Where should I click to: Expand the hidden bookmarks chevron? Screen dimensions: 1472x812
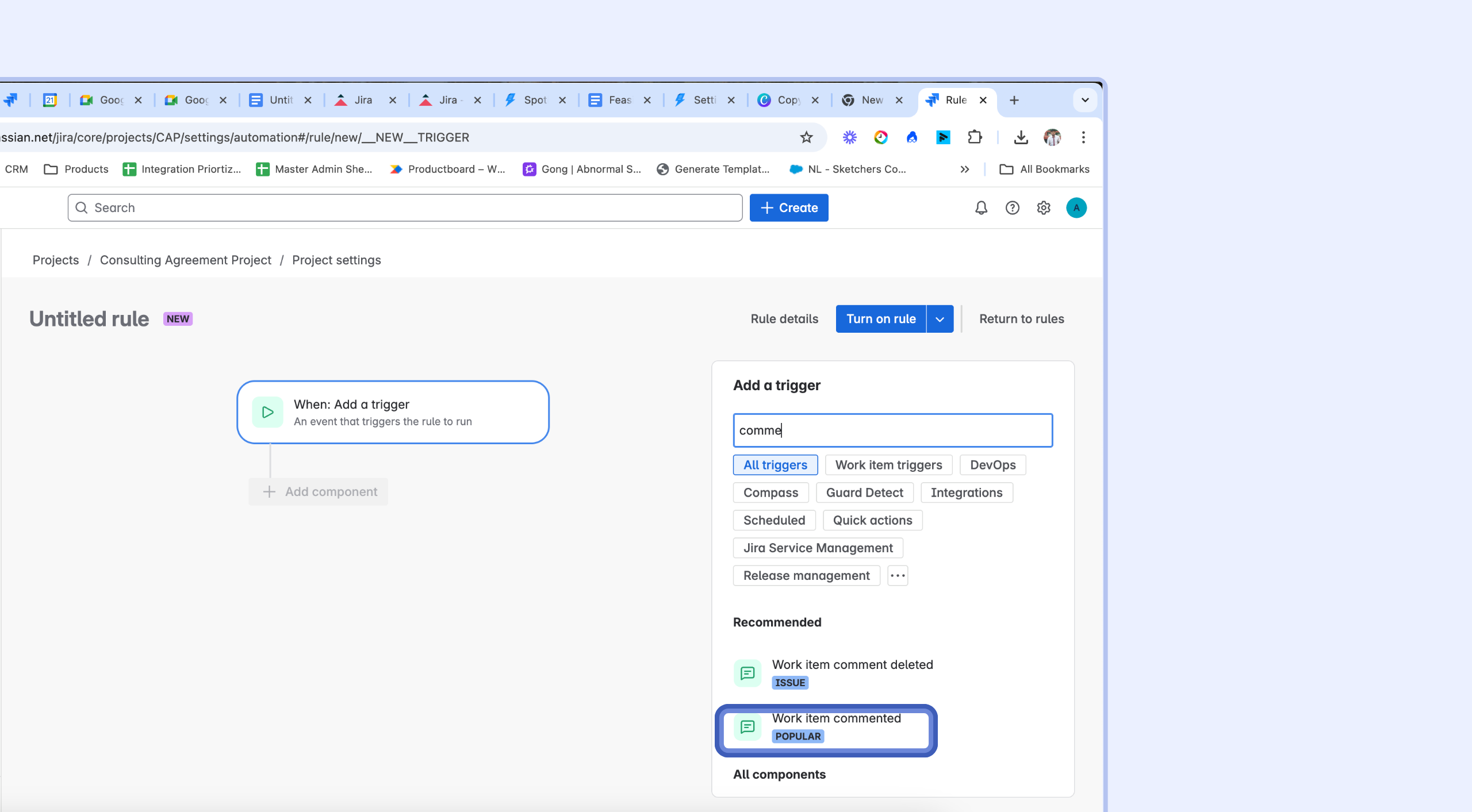click(x=964, y=169)
